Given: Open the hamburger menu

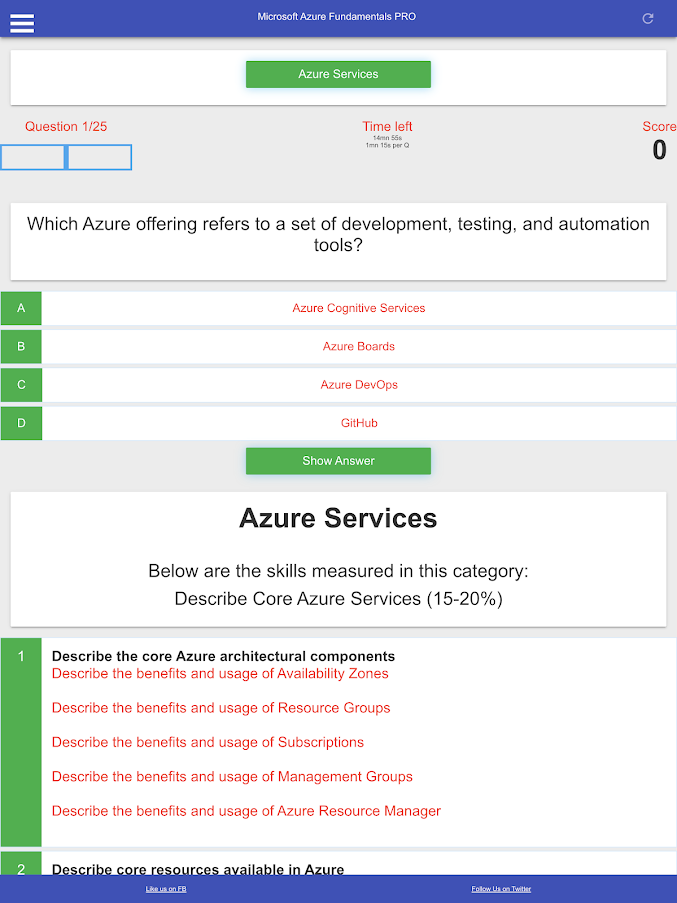Looking at the screenshot, I should point(22,23).
